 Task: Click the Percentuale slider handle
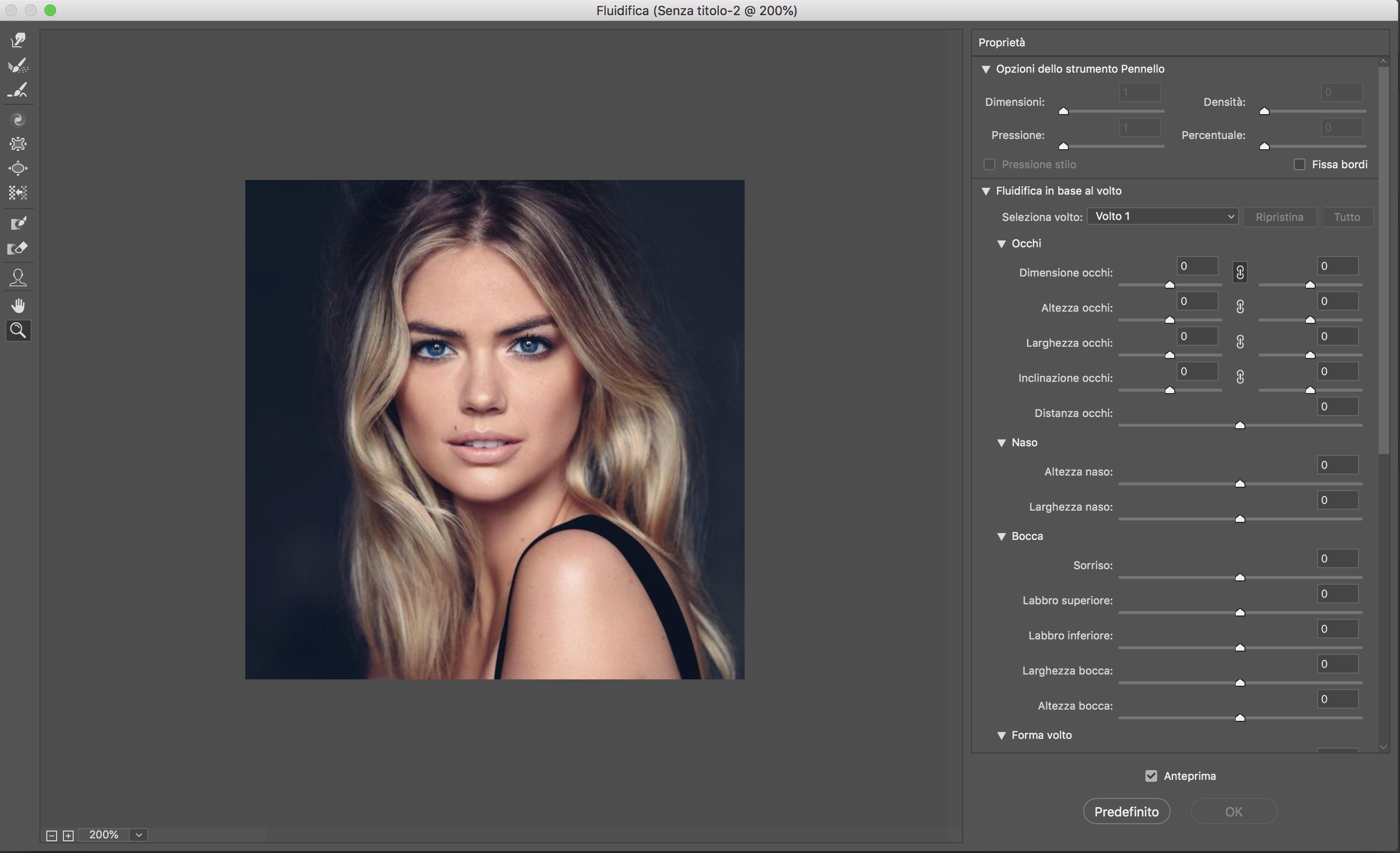tap(1264, 147)
